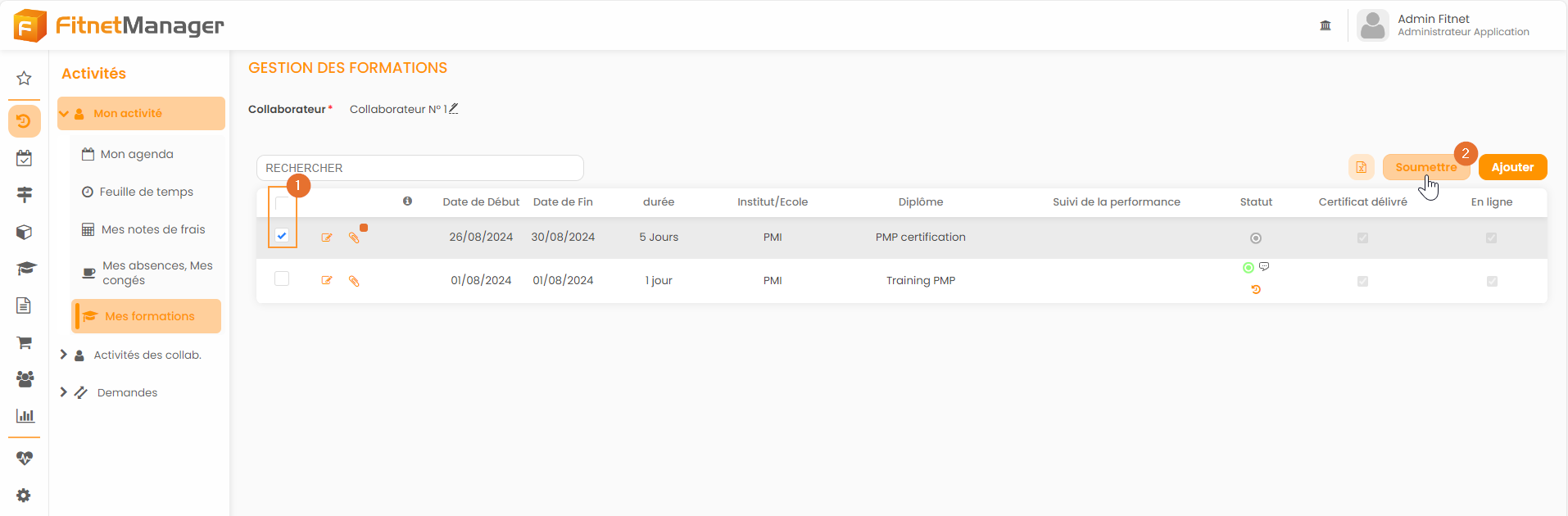Click the Excel export icon
Screen dimensions: 1568x516
pyautogui.click(x=1361, y=167)
